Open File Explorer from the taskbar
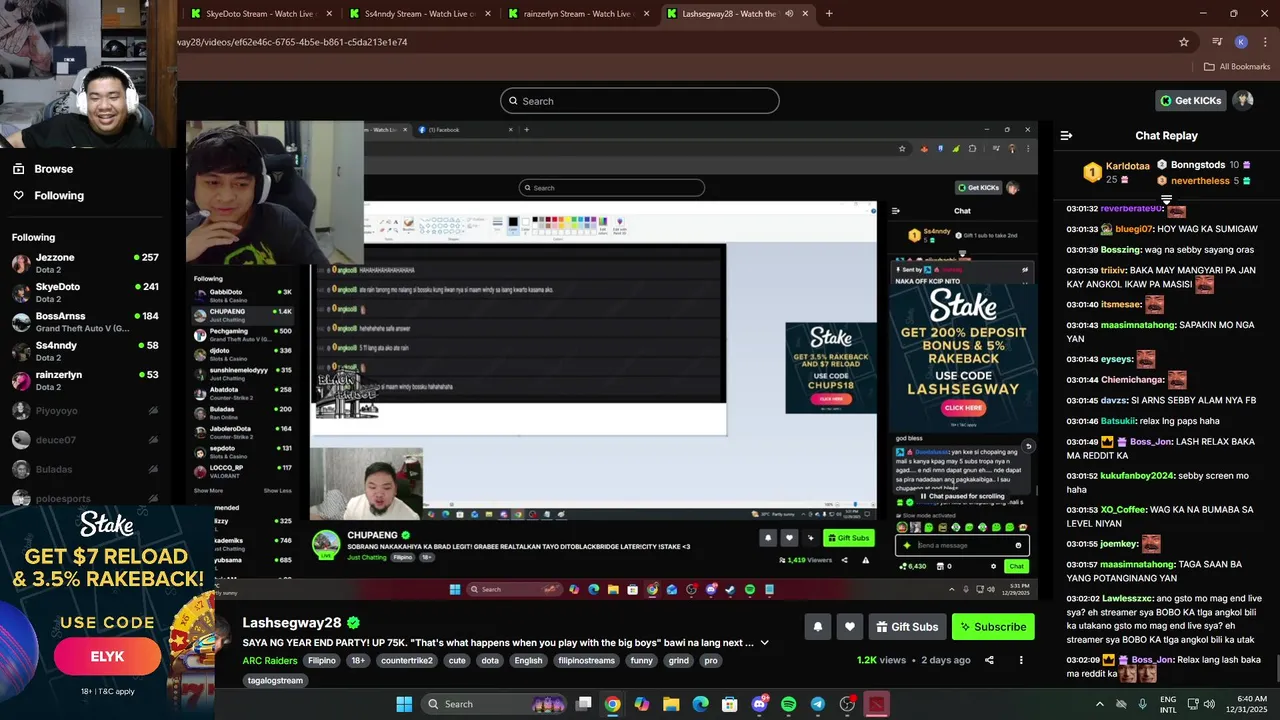This screenshot has height=720, width=1280. pos(671,704)
